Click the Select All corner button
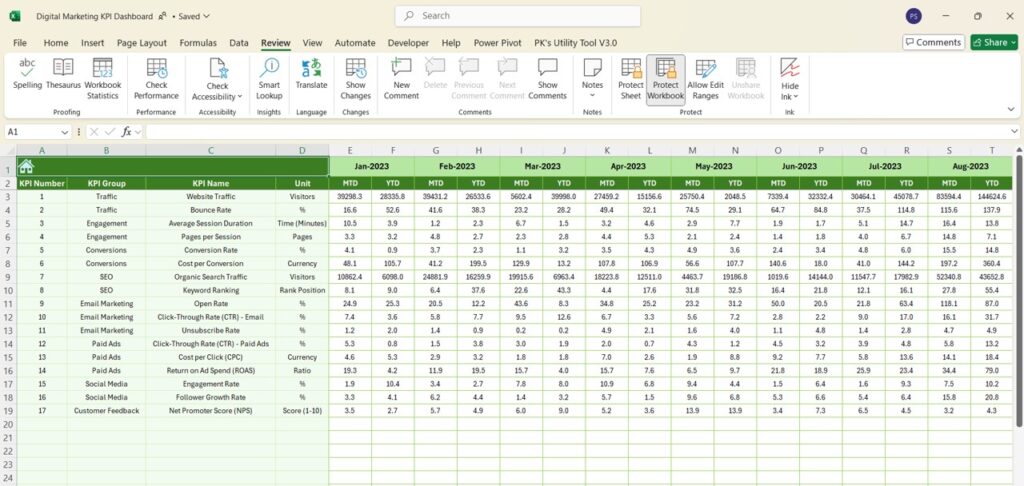This screenshot has width=1024, height=486. (x=8, y=150)
